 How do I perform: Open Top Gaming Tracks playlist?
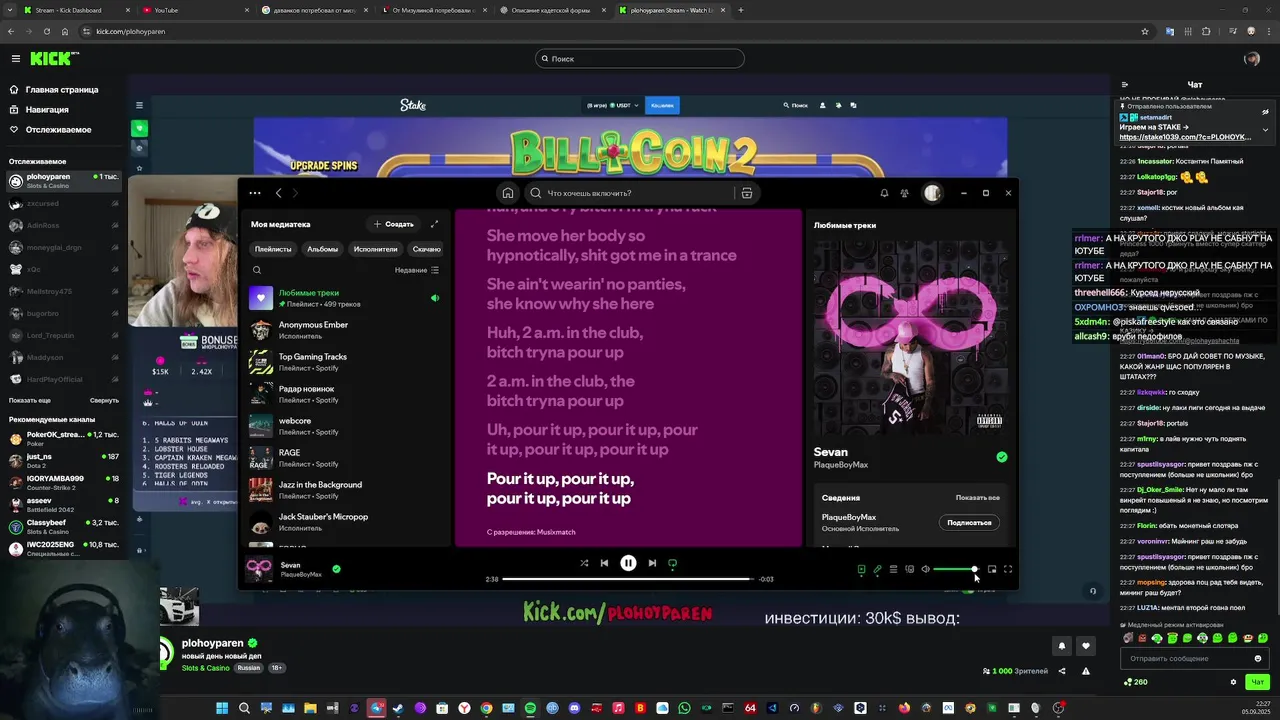[345, 361]
